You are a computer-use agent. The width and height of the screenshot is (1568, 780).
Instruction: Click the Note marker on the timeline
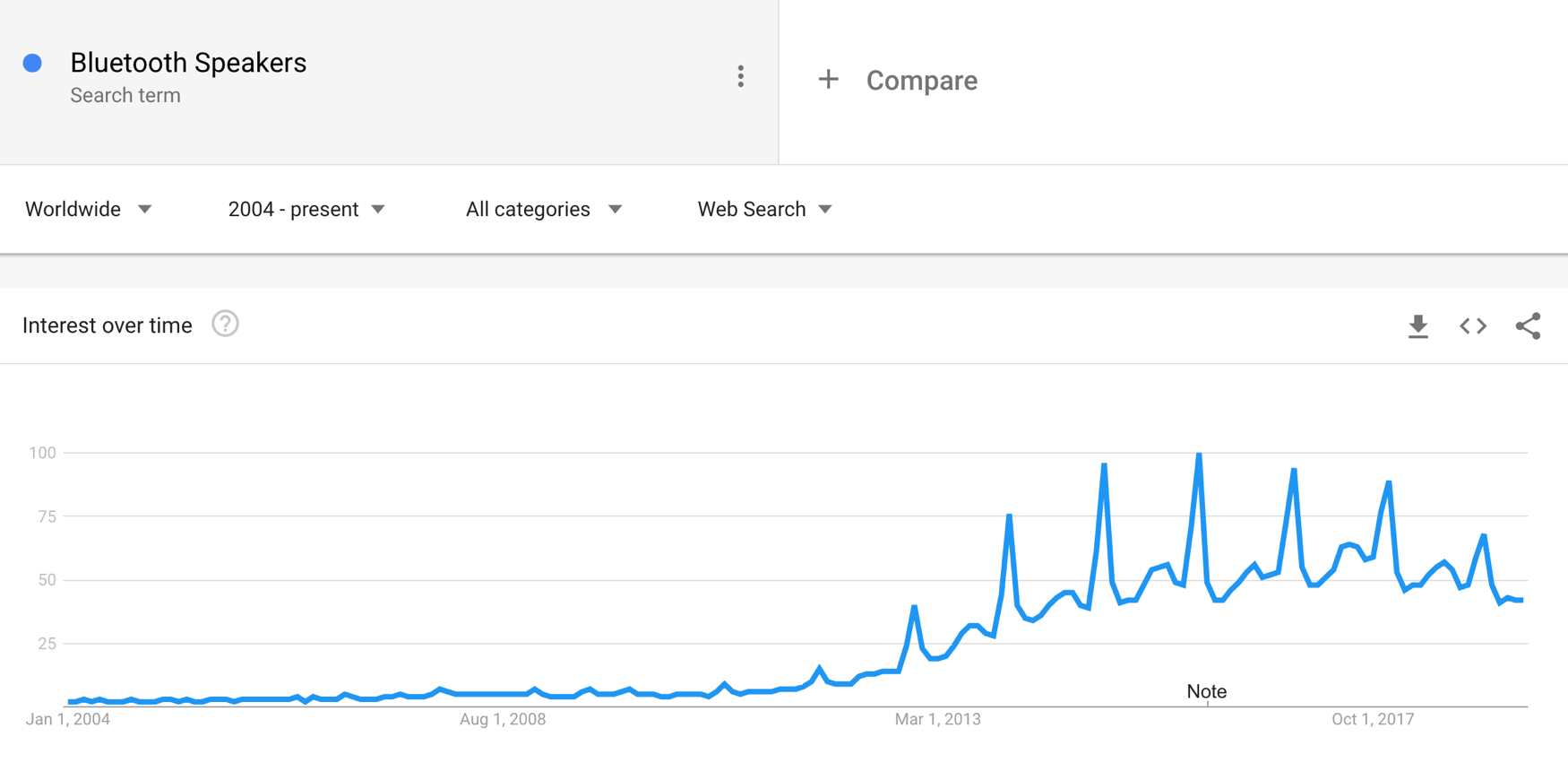pyautogui.click(x=1206, y=691)
